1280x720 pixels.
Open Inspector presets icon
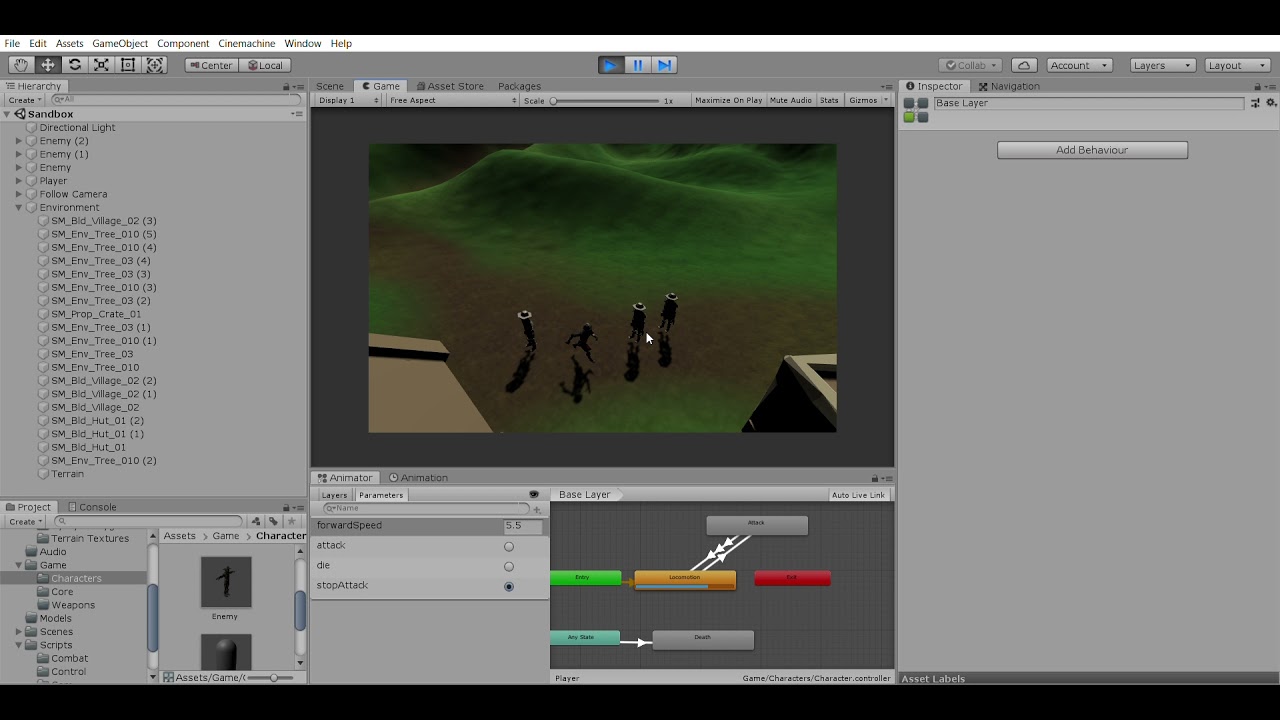click(1255, 103)
